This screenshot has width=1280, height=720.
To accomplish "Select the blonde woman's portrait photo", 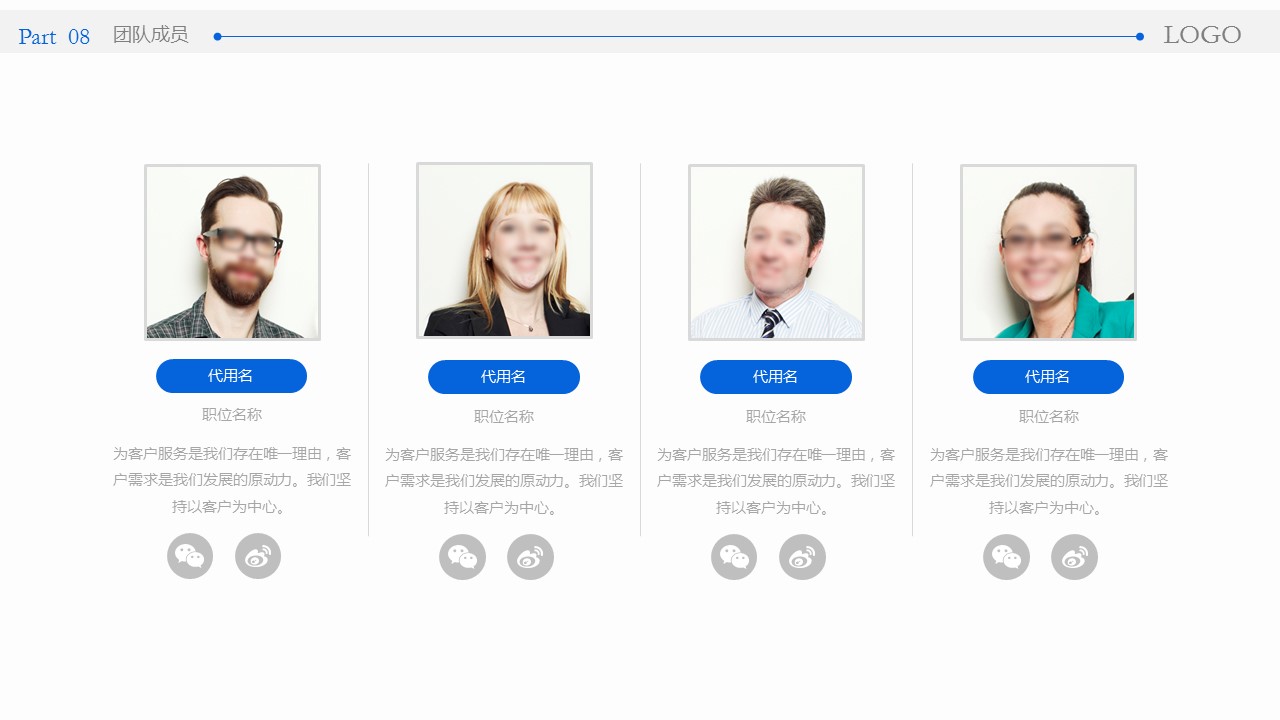I will [504, 251].
